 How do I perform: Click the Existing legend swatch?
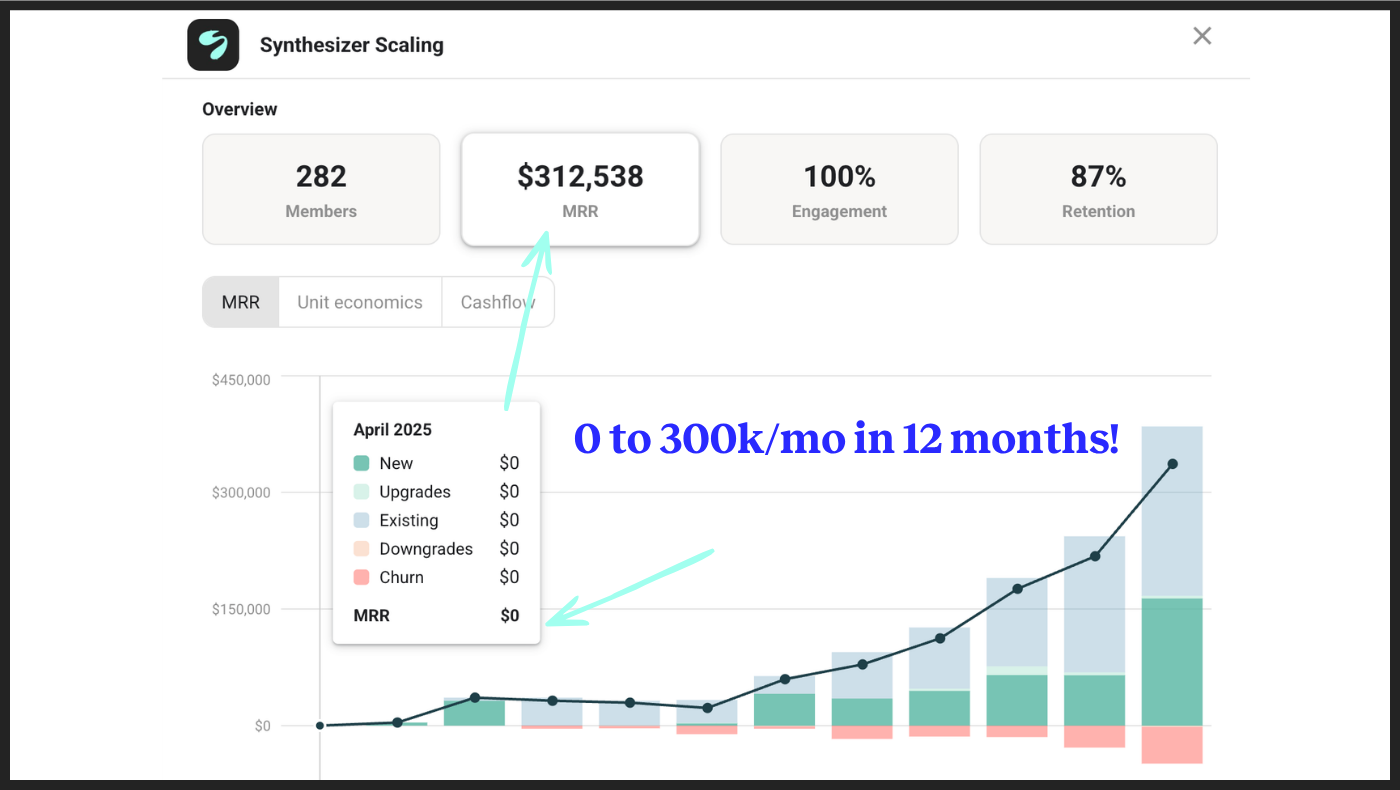pos(361,520)
